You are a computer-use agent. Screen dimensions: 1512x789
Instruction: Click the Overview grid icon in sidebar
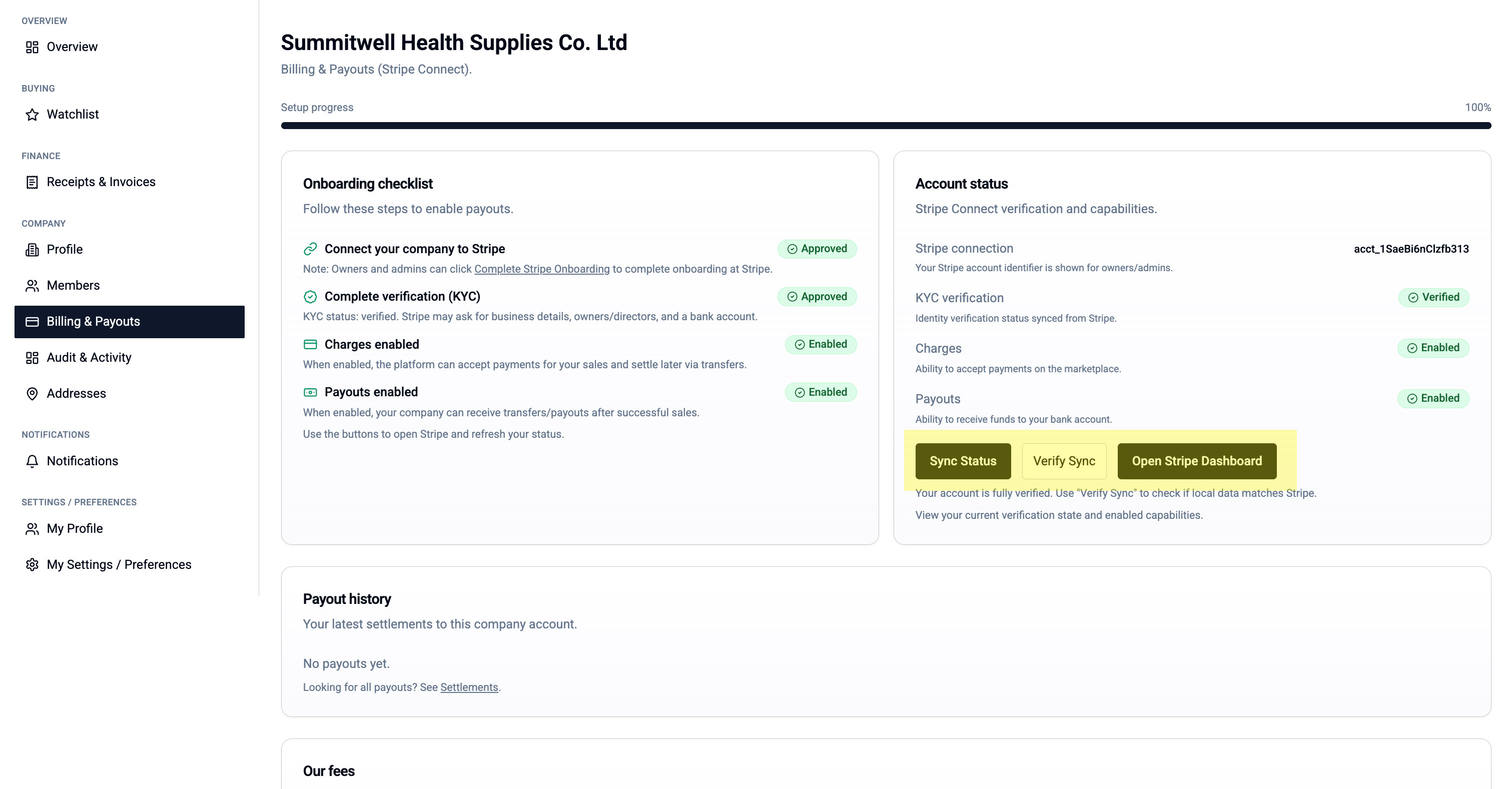point(33,47)
